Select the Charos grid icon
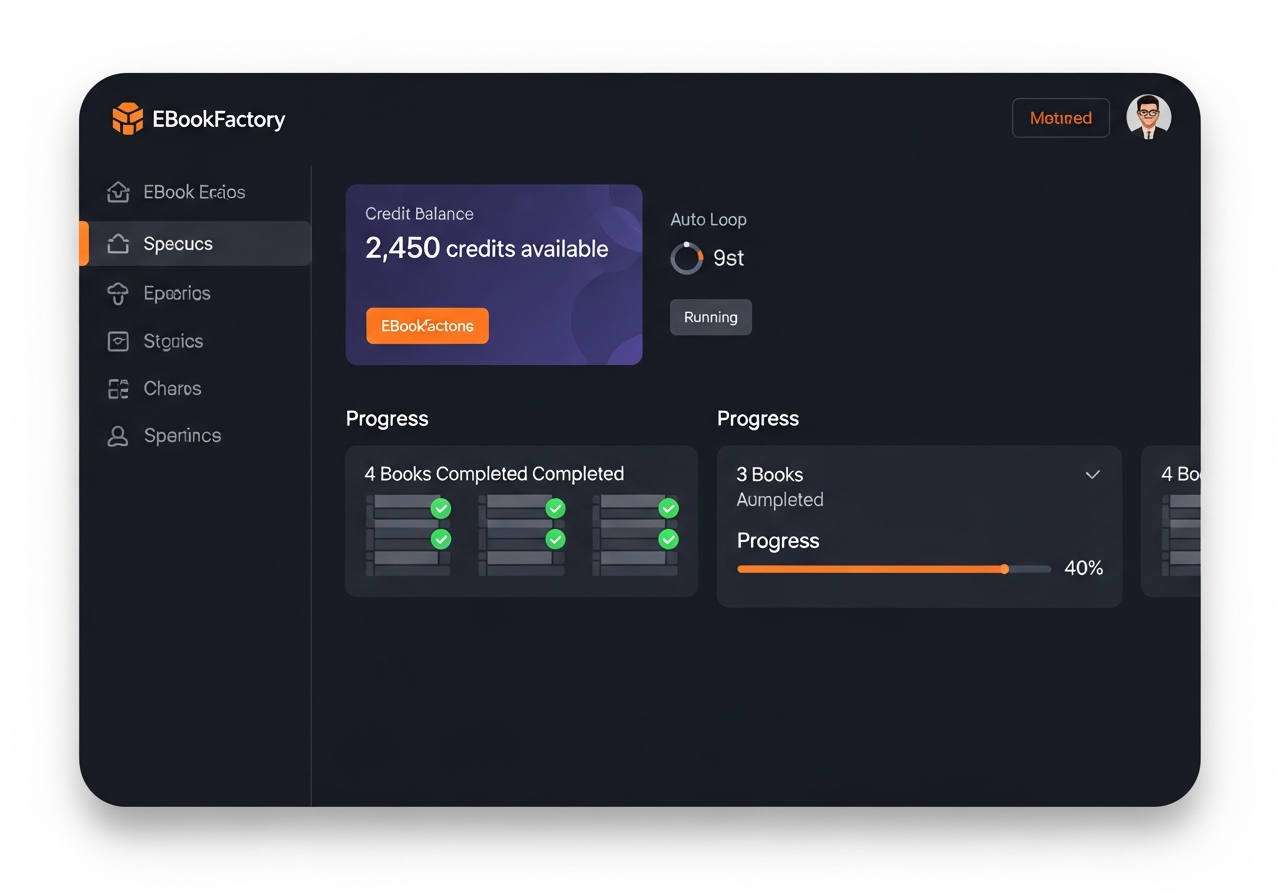Image resolution: width=1280 pixels, height=896 pixels. 118,388
